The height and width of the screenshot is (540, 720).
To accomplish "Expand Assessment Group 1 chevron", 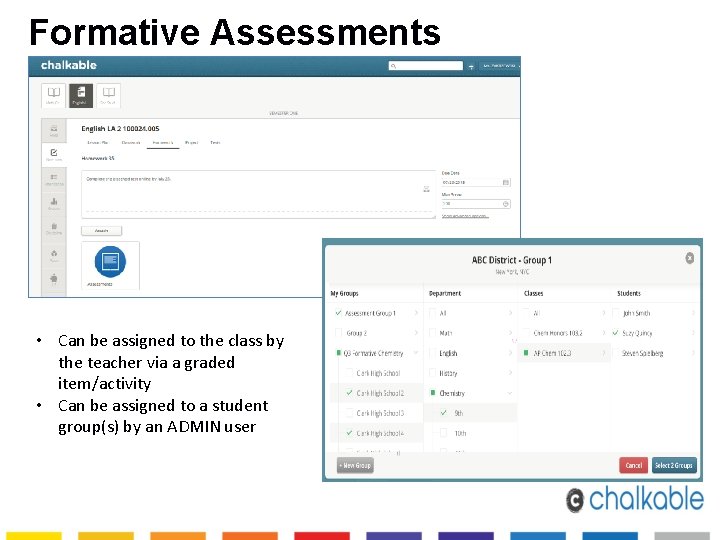I will pos(416,313).
